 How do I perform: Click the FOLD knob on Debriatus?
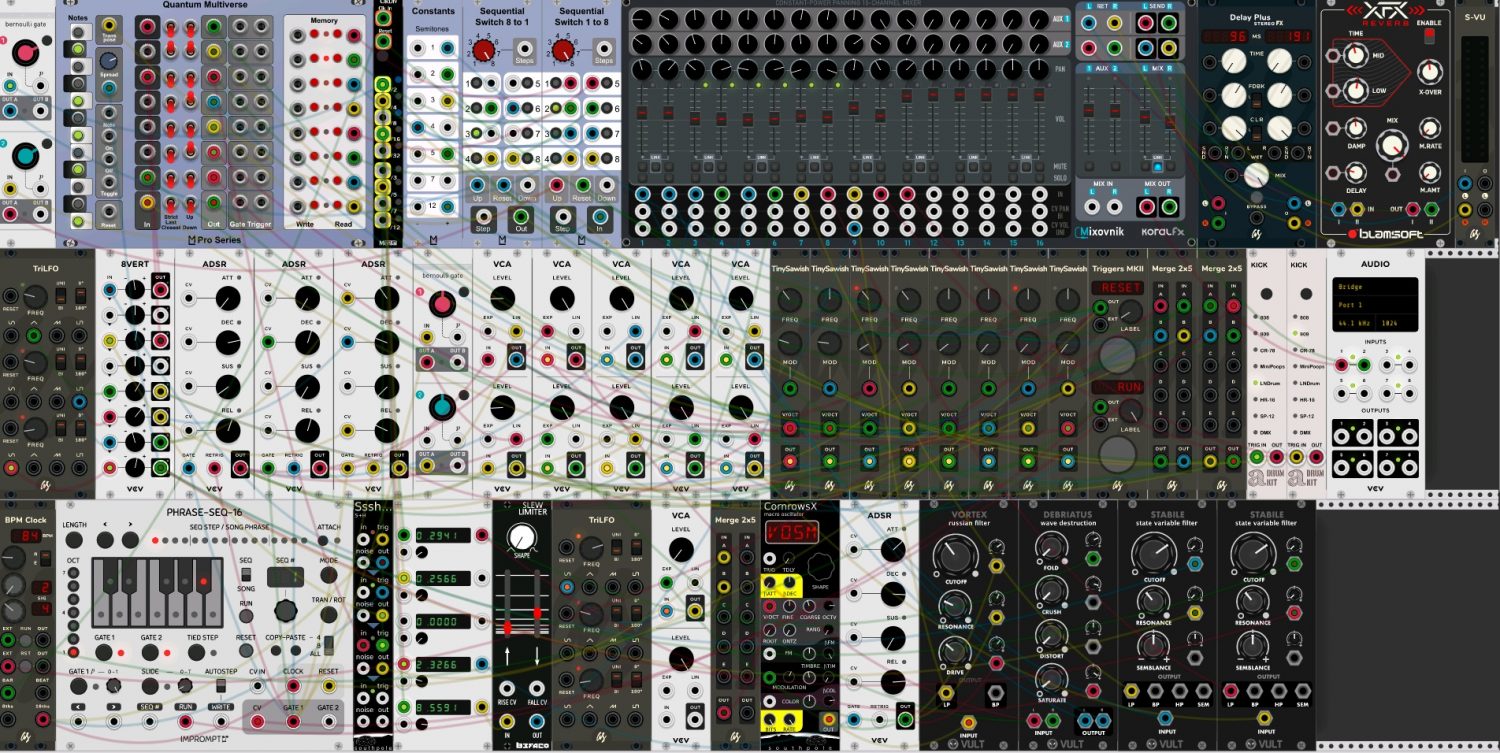pyautogui.click(x=1049, y=546)
